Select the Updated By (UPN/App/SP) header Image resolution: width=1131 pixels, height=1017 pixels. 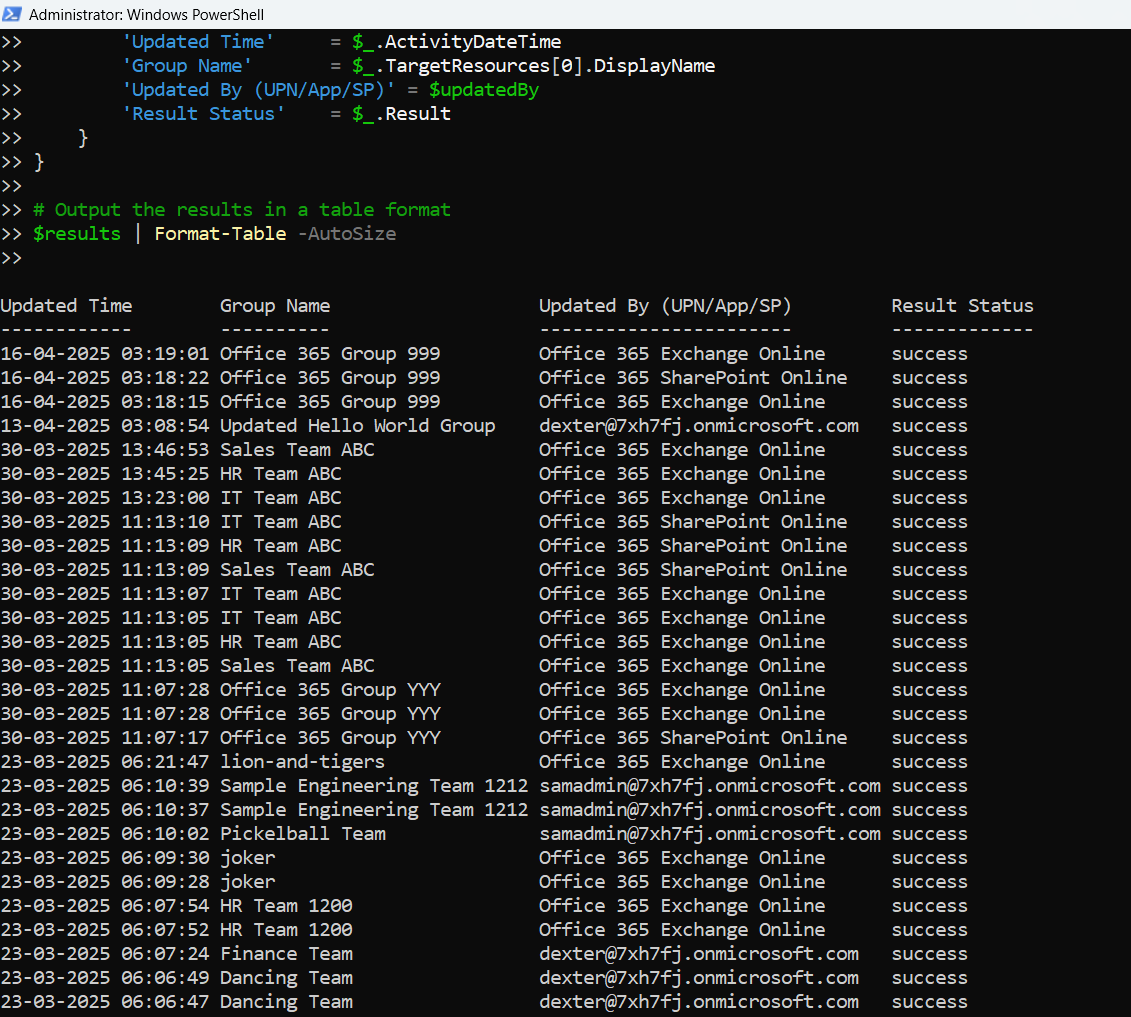pos(665,306)
